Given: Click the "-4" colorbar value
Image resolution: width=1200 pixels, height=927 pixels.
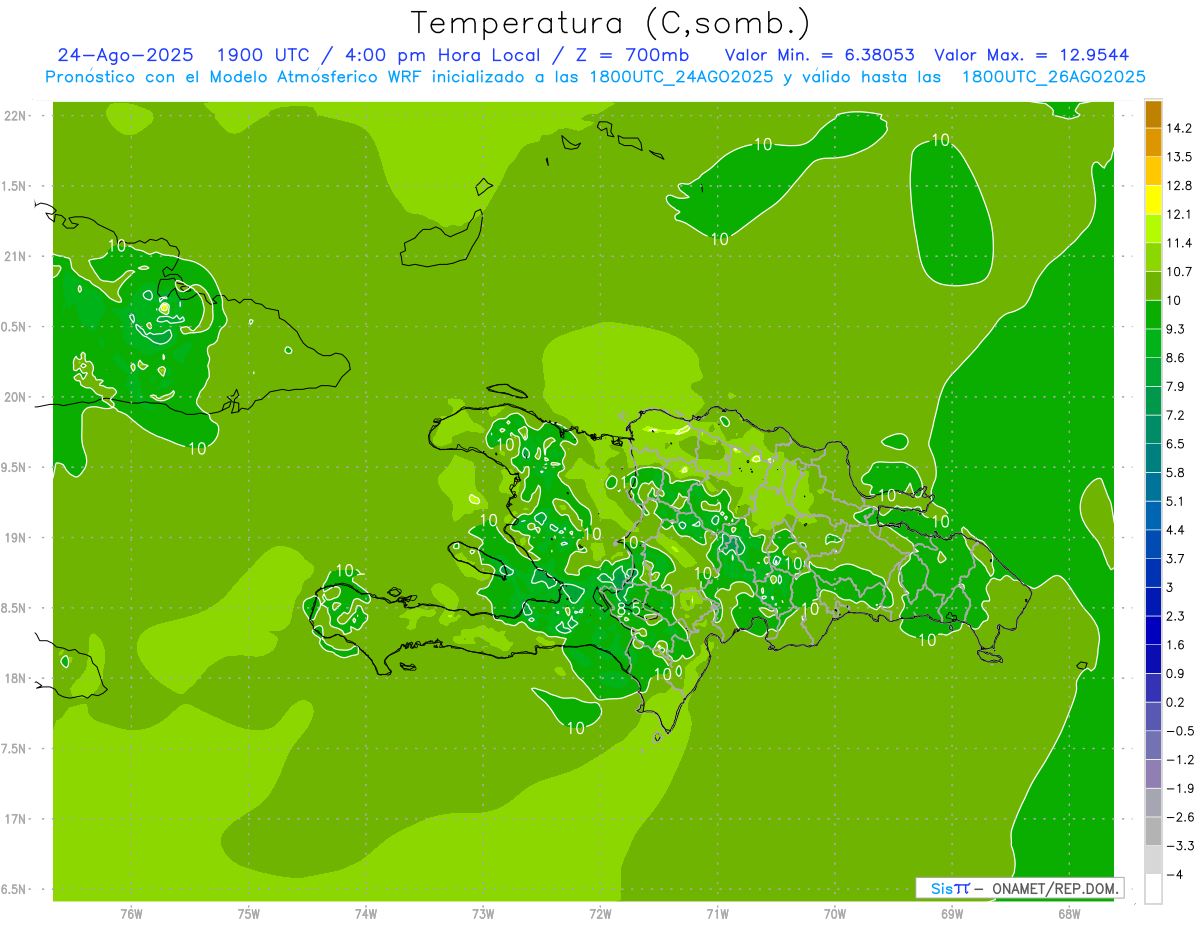Looking at the screenshot, I should (x=1175, y=875).
